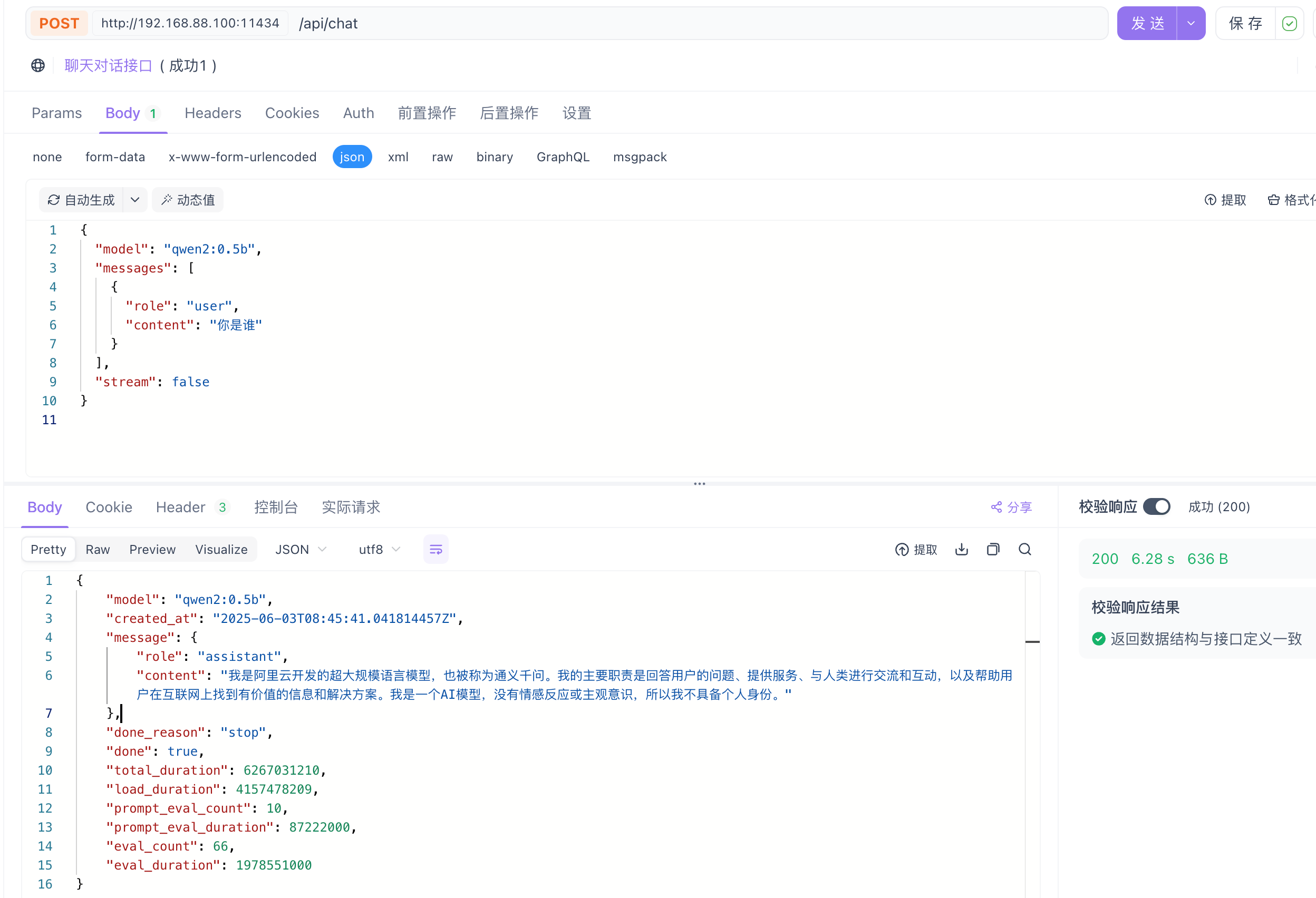Click the 6.28 s response time

1153,559
